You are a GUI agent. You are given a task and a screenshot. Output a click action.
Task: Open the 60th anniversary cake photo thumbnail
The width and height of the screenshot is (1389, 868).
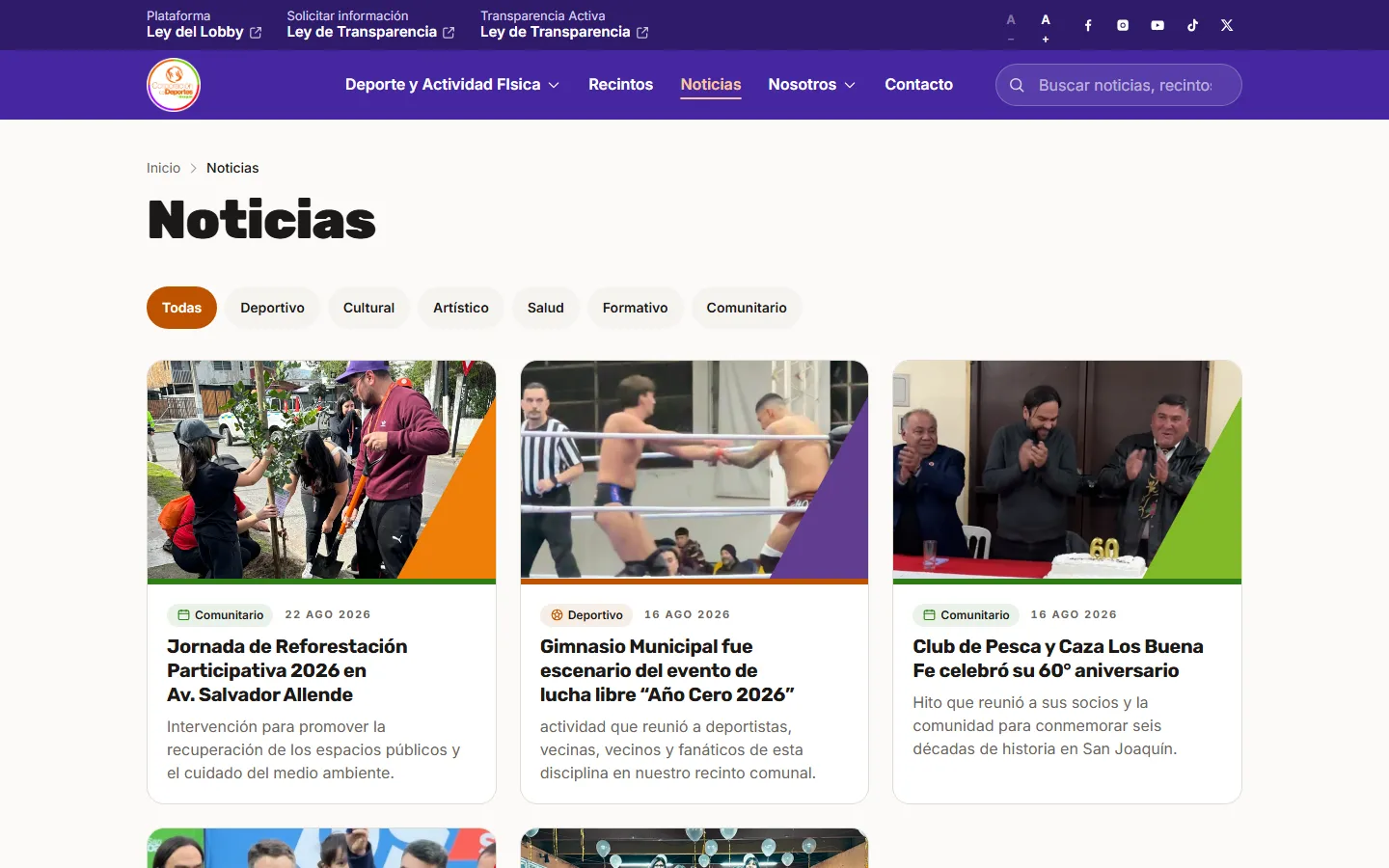(1067, 470)
